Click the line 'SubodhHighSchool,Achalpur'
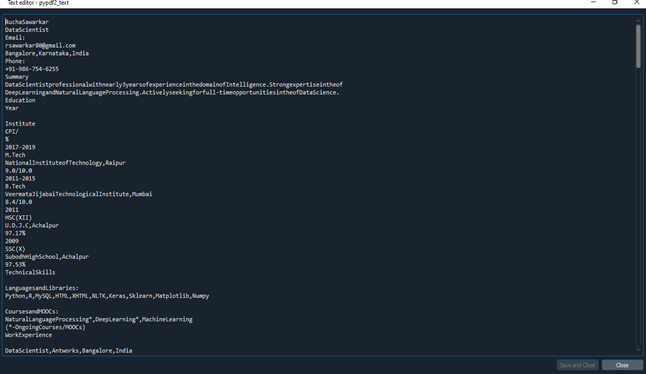This screenshot has height=374, width=646. [47, 257]
